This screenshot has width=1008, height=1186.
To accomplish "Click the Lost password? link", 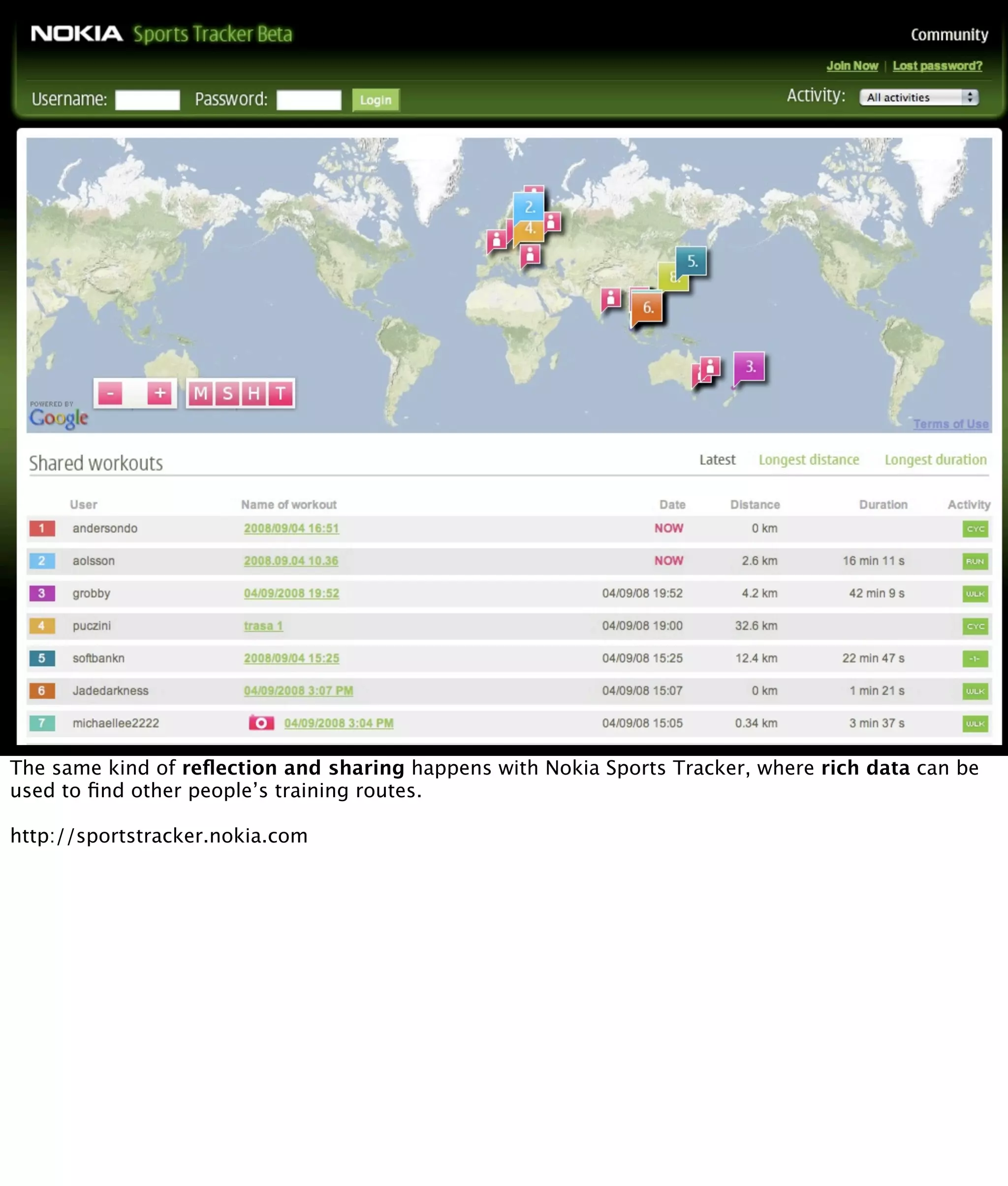I will tap(937, 66).
